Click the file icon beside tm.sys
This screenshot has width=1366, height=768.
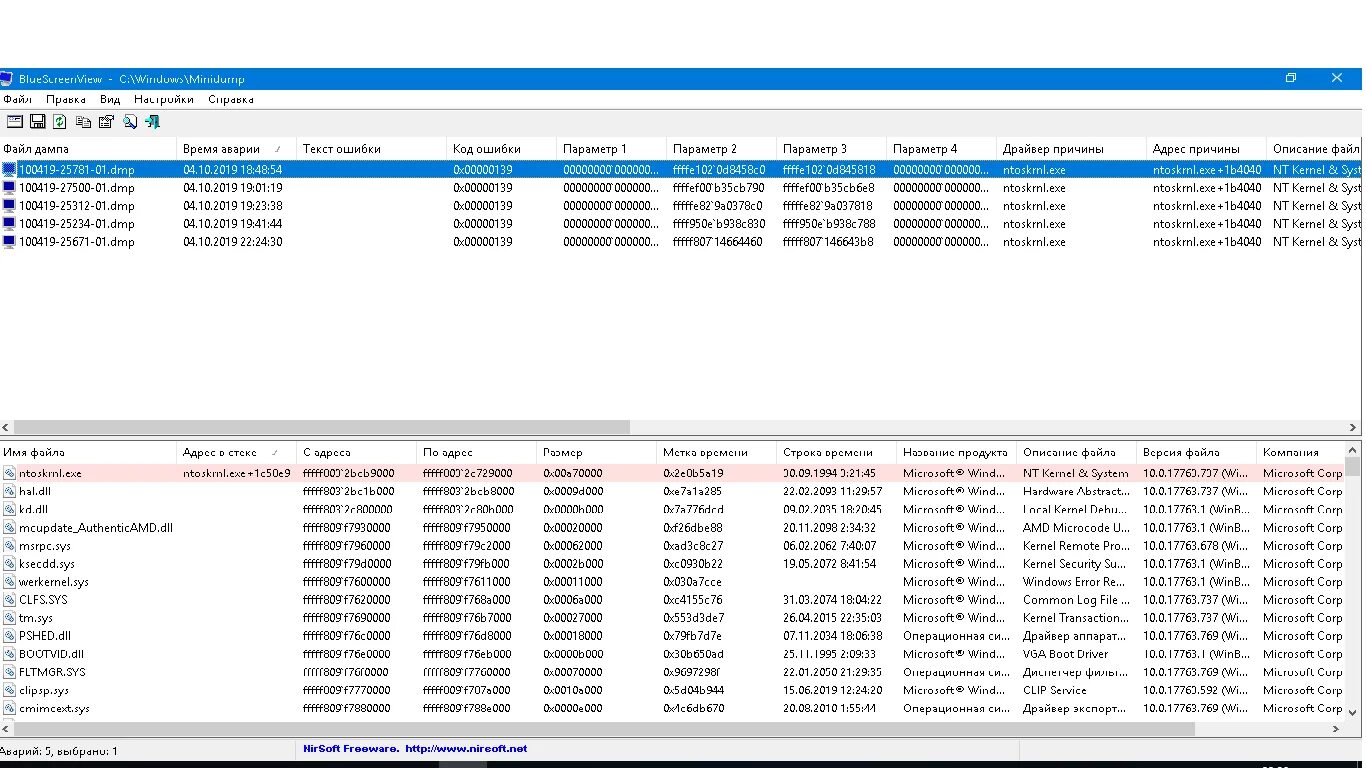(x=10, y=617)
